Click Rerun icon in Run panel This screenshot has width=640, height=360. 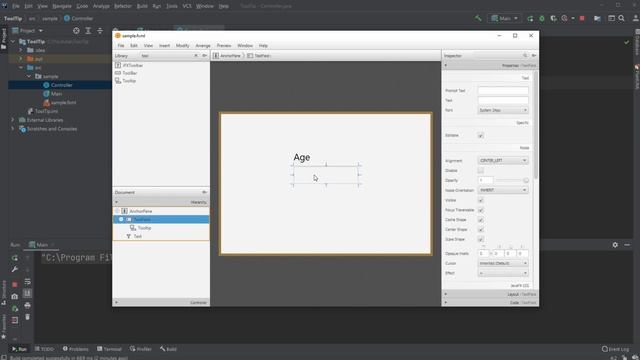pyautogui.click(x=15, y=258)
